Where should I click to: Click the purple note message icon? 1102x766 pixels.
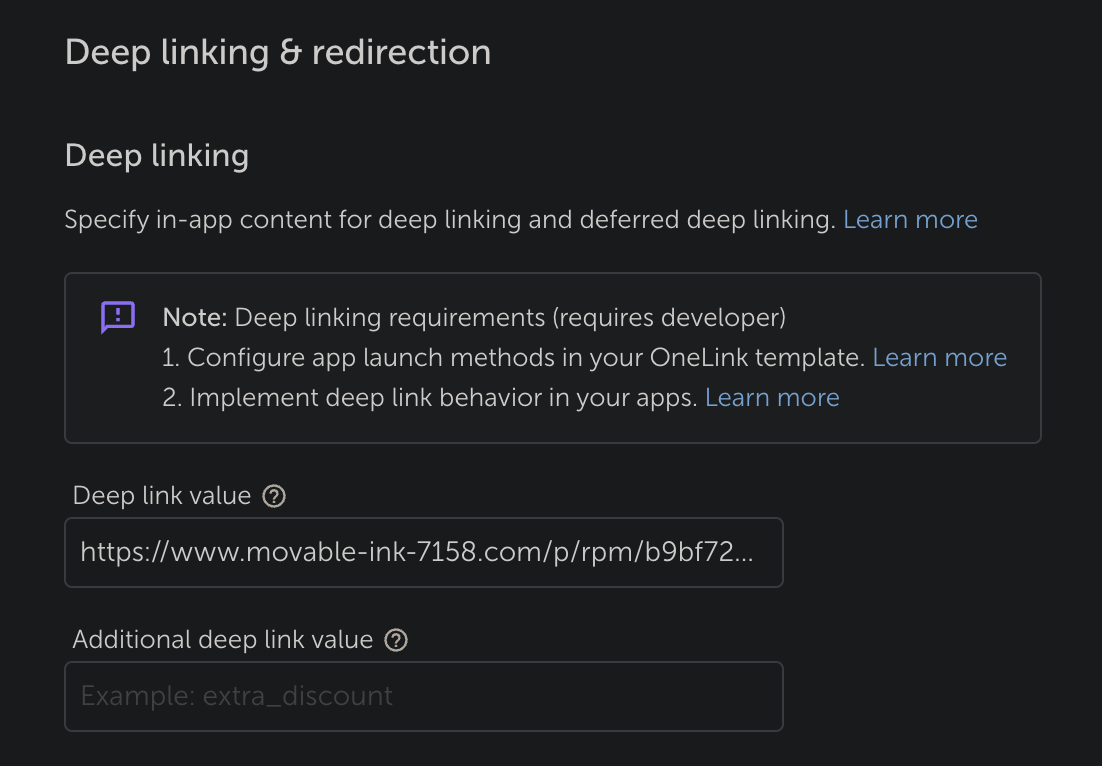coord(118,318)
